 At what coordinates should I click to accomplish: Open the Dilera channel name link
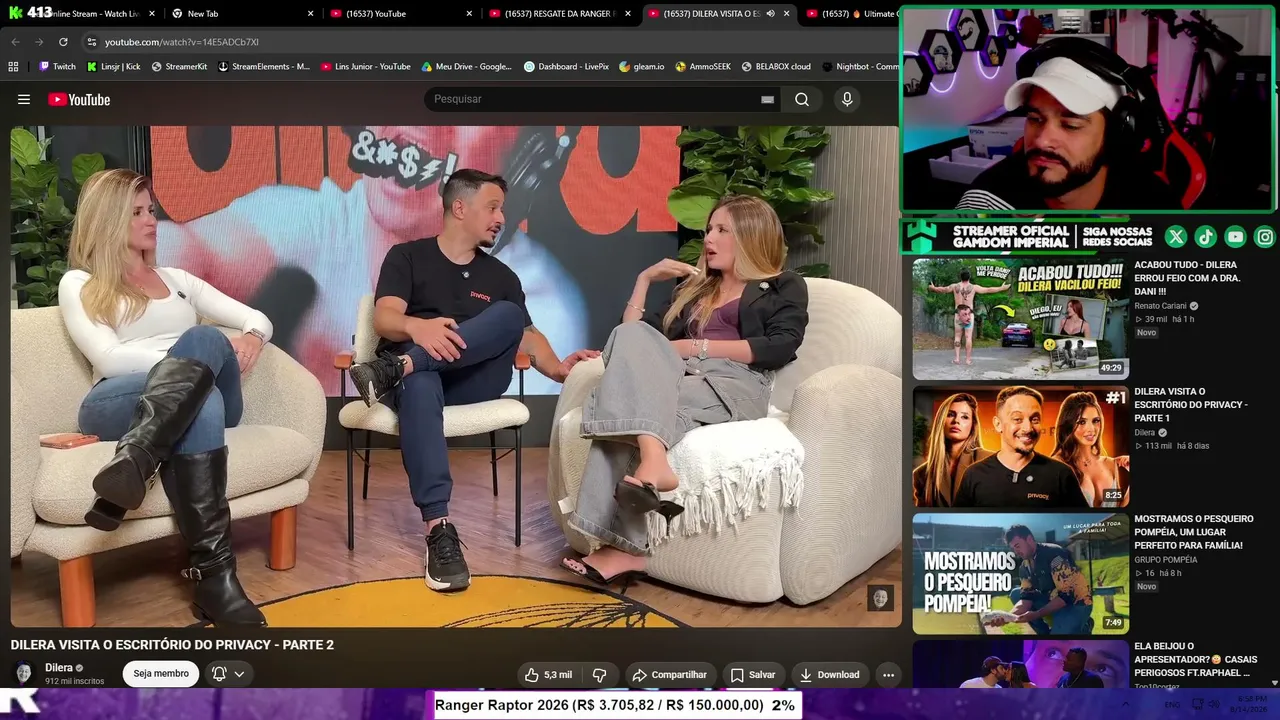(x=59, y=668)
